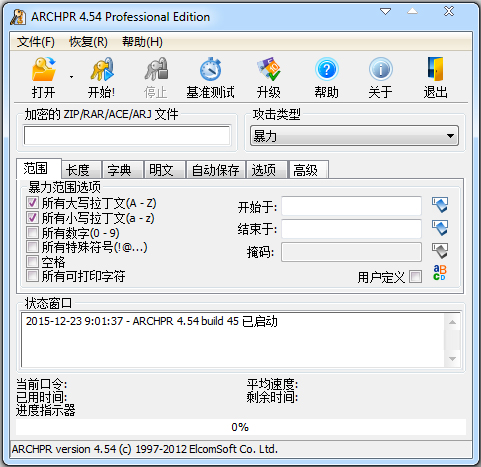Click the 开始于 input field

coord(351,206)
